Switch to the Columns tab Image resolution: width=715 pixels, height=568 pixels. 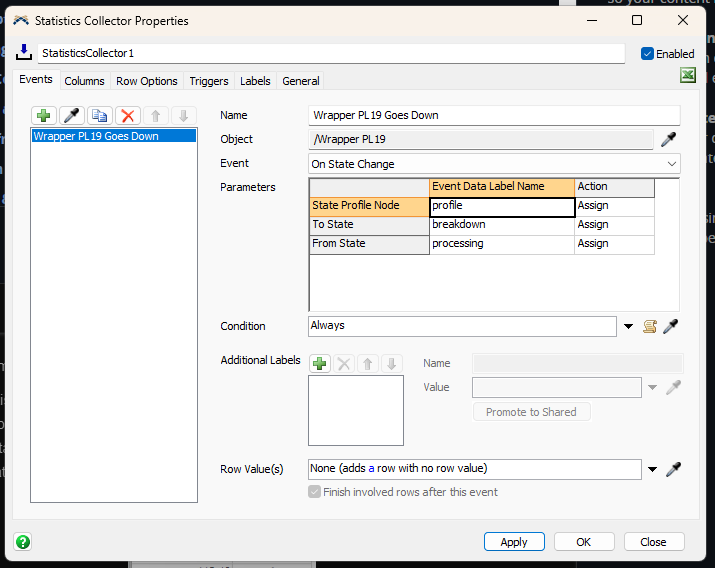pos(84,81)
